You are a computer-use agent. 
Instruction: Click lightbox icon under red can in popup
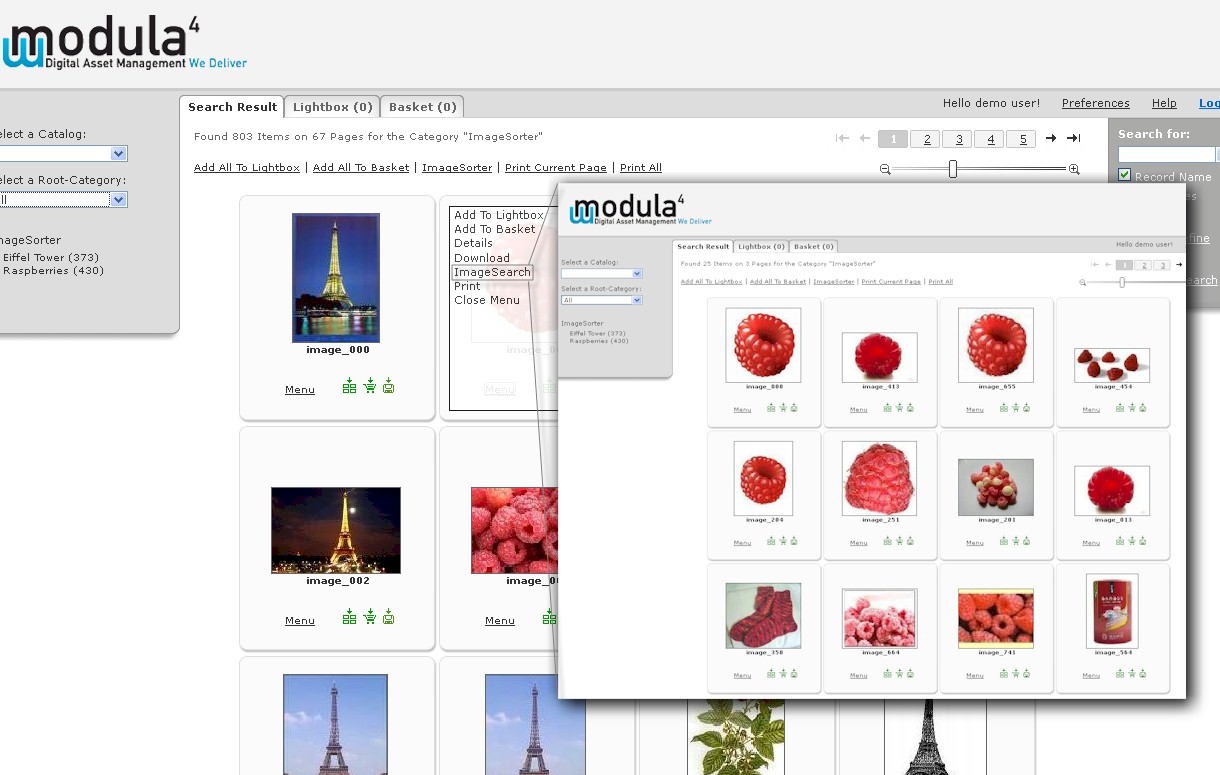pos(1119,673)
